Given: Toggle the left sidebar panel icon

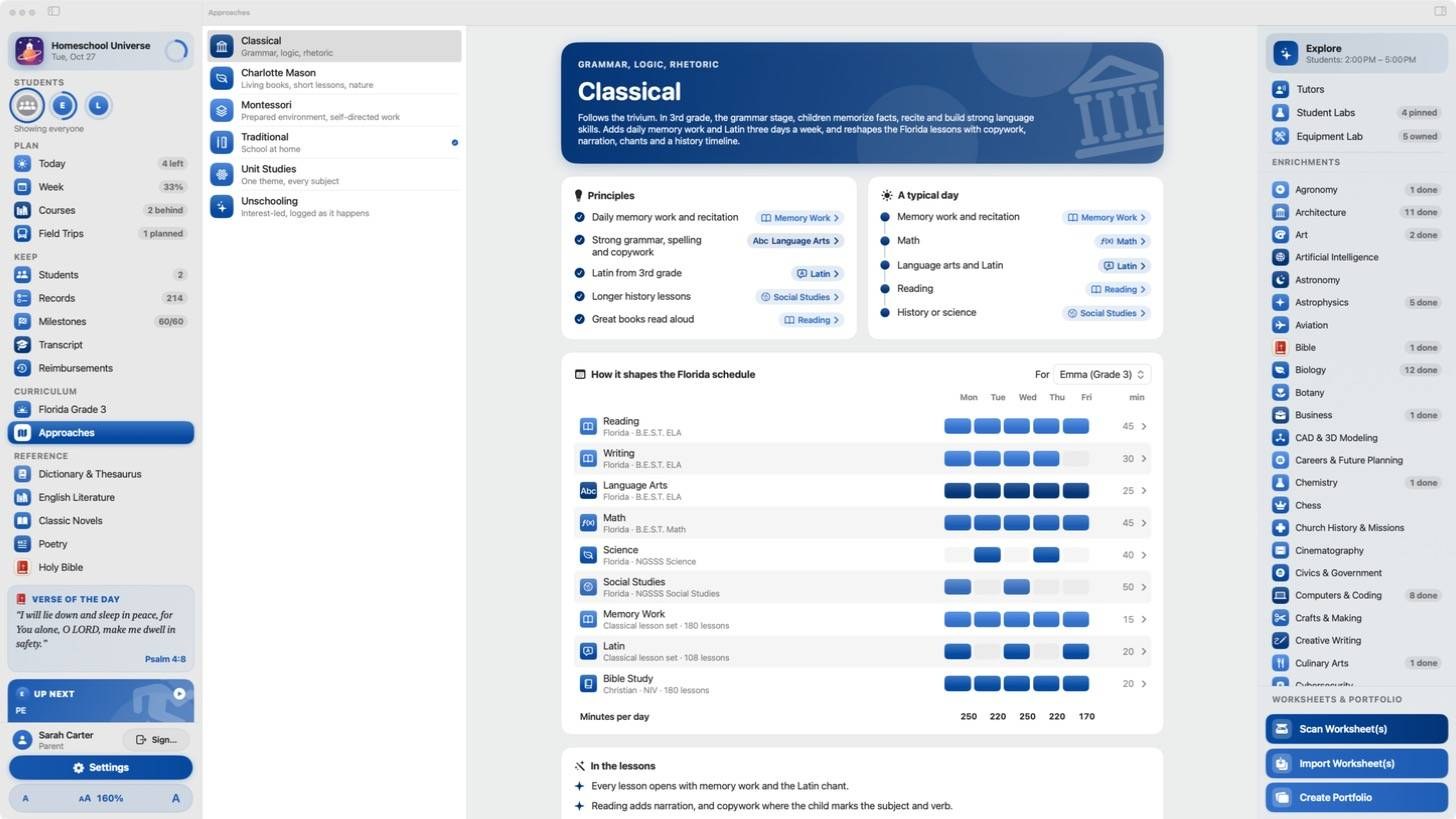Looking at the screenshot, I should pyautogui.click(x=54, y=12).
